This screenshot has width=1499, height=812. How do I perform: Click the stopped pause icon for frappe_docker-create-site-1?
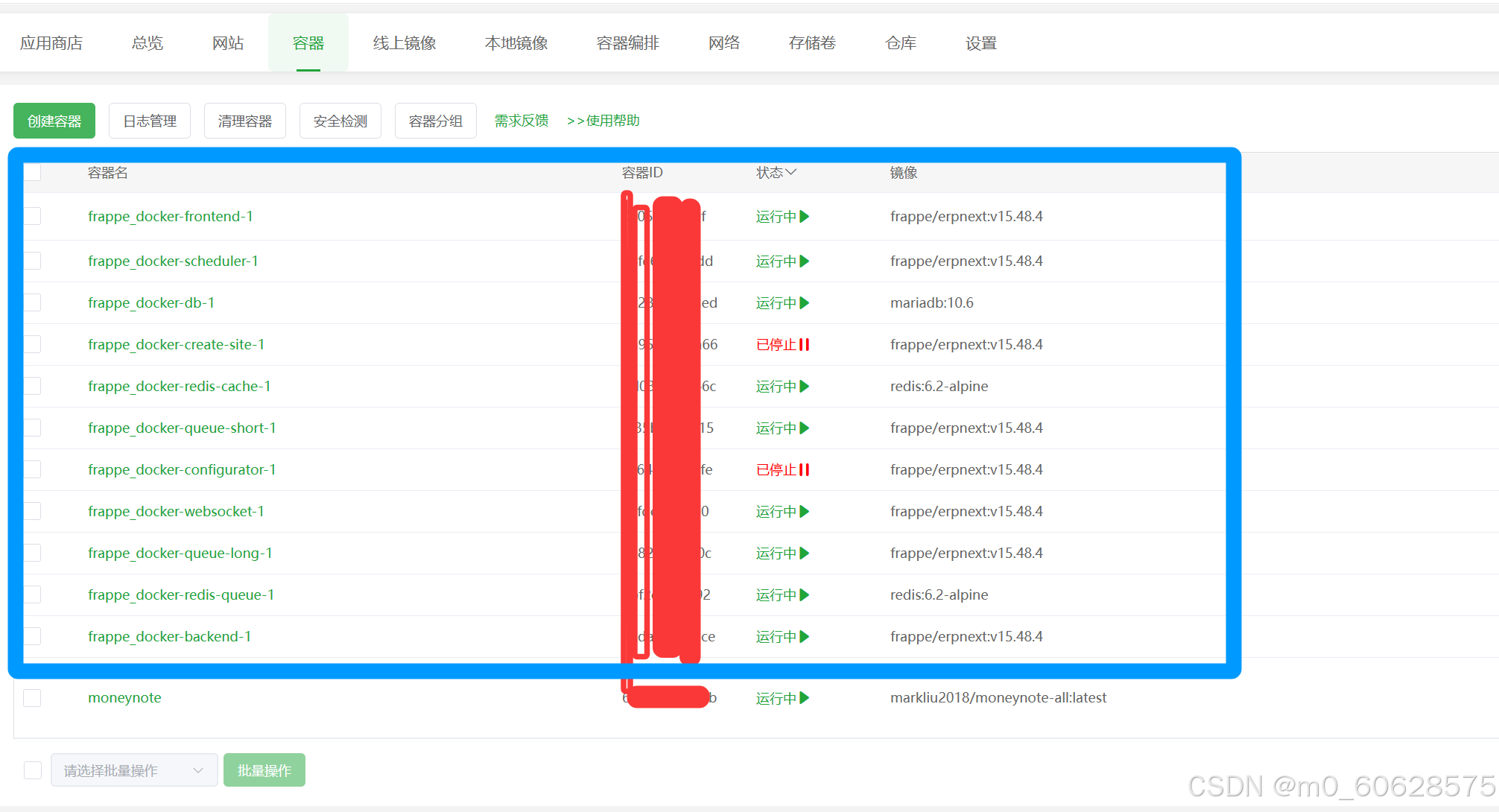coord(804,345)
